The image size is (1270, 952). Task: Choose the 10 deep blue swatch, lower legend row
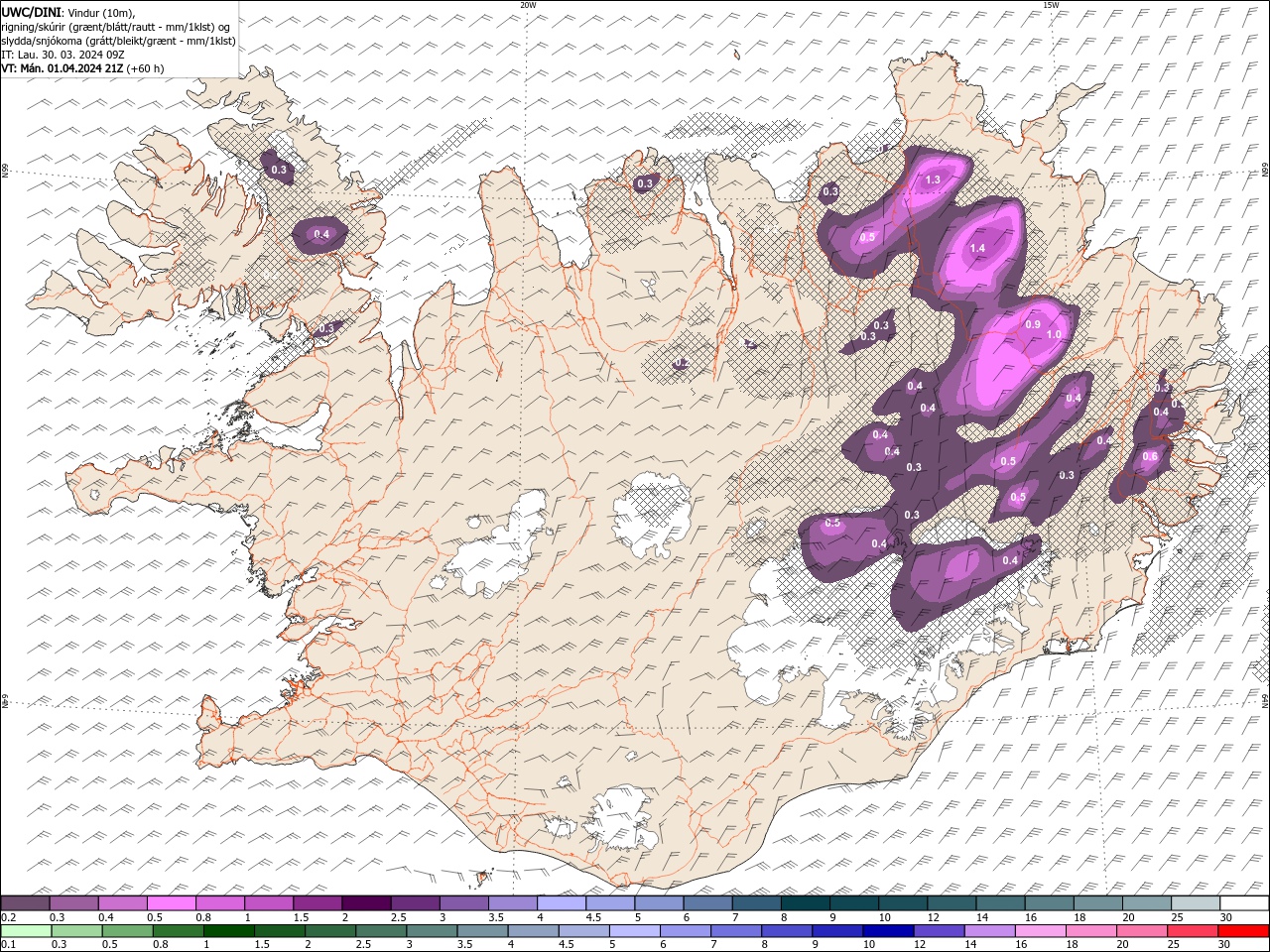point(887,931)
